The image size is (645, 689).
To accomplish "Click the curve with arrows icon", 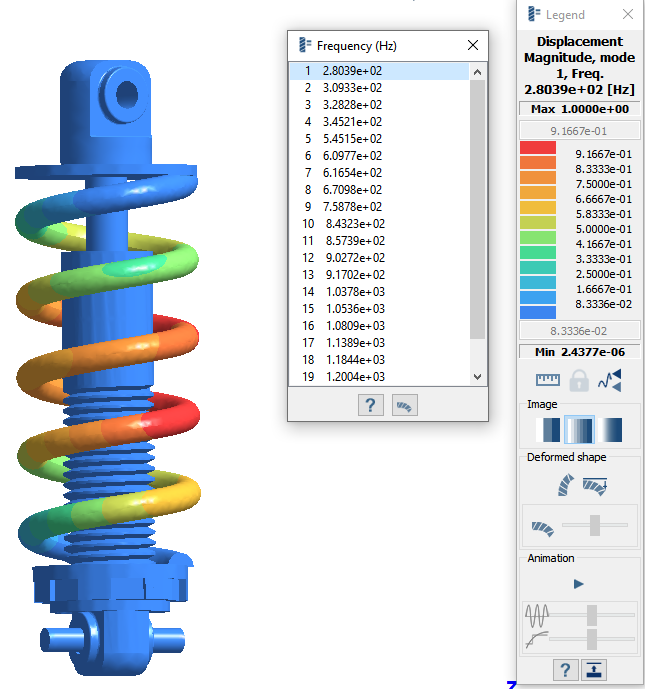I will [x=610, y=380].
